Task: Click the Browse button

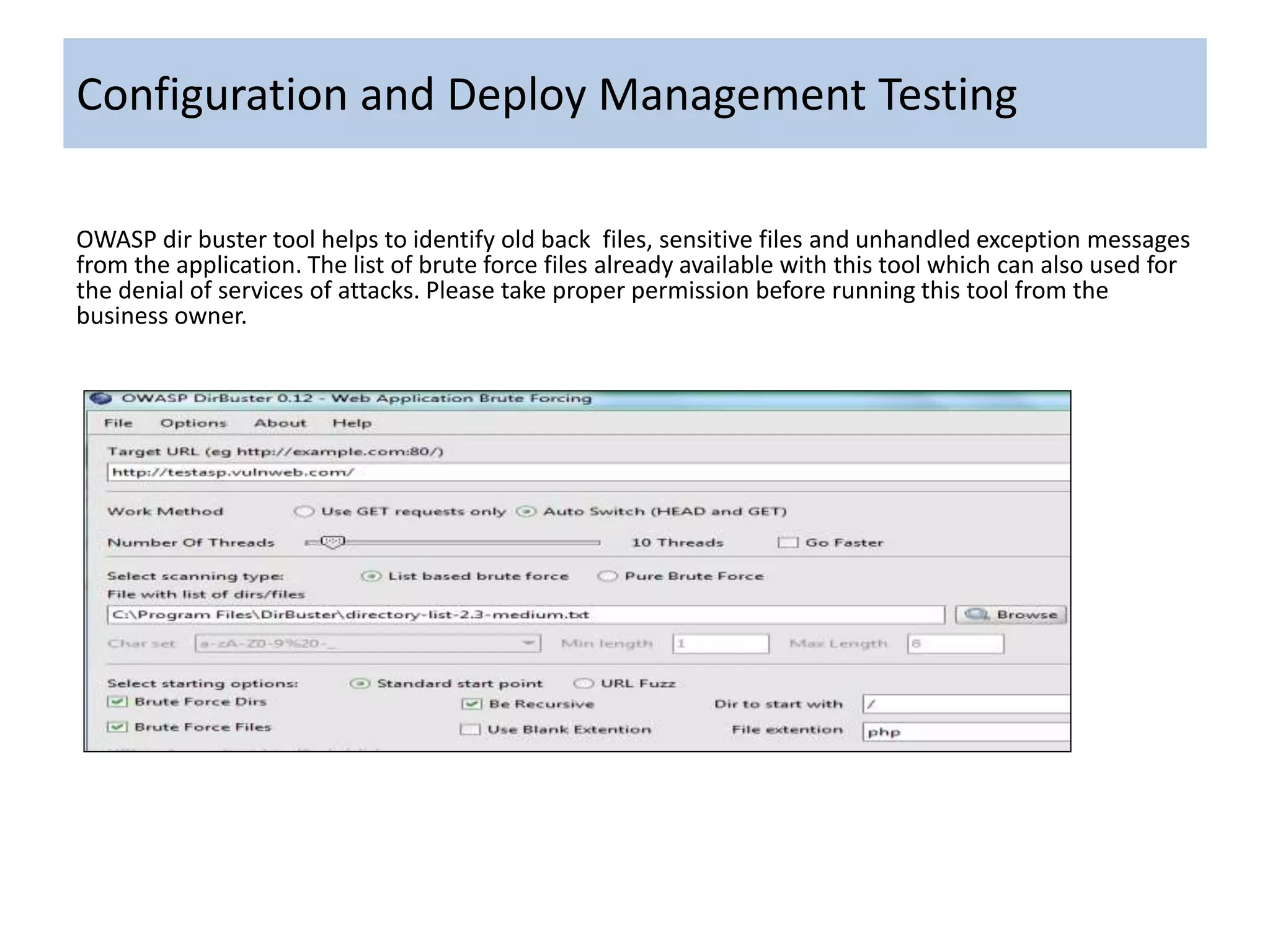Action: coord(1011,615)
